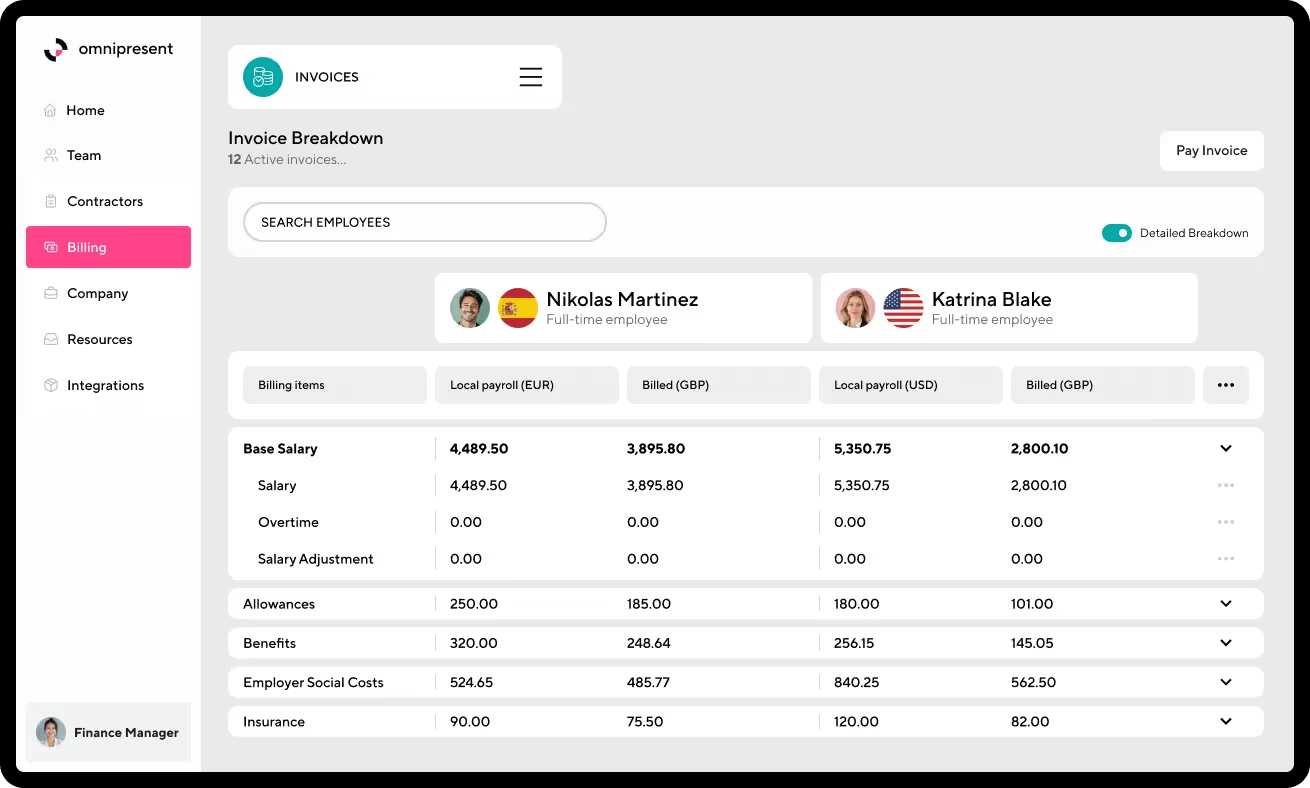Open the hamburger menu beside INVOICES
Screen dimensions: 1310x788
(x=531, y=77)
